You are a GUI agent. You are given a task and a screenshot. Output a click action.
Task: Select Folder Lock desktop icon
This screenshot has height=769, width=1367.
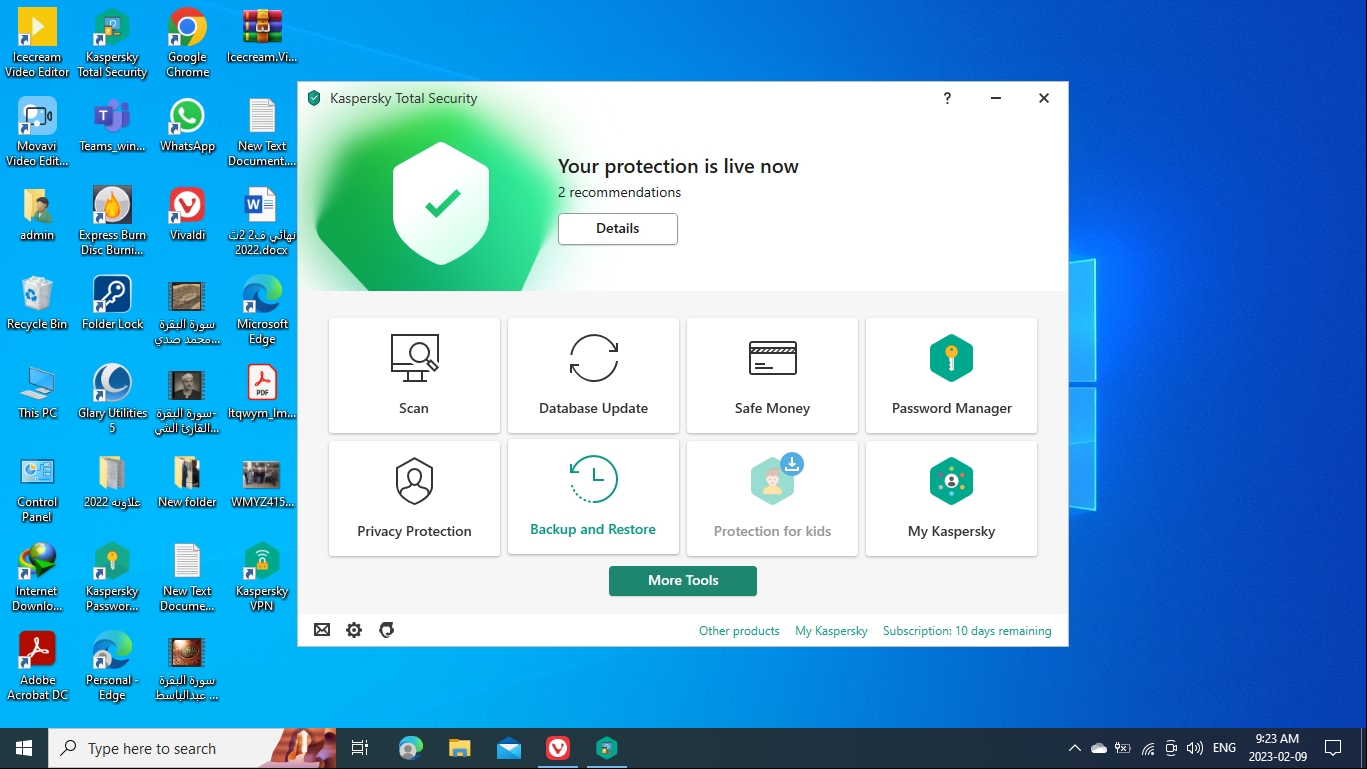pos(112,303)
